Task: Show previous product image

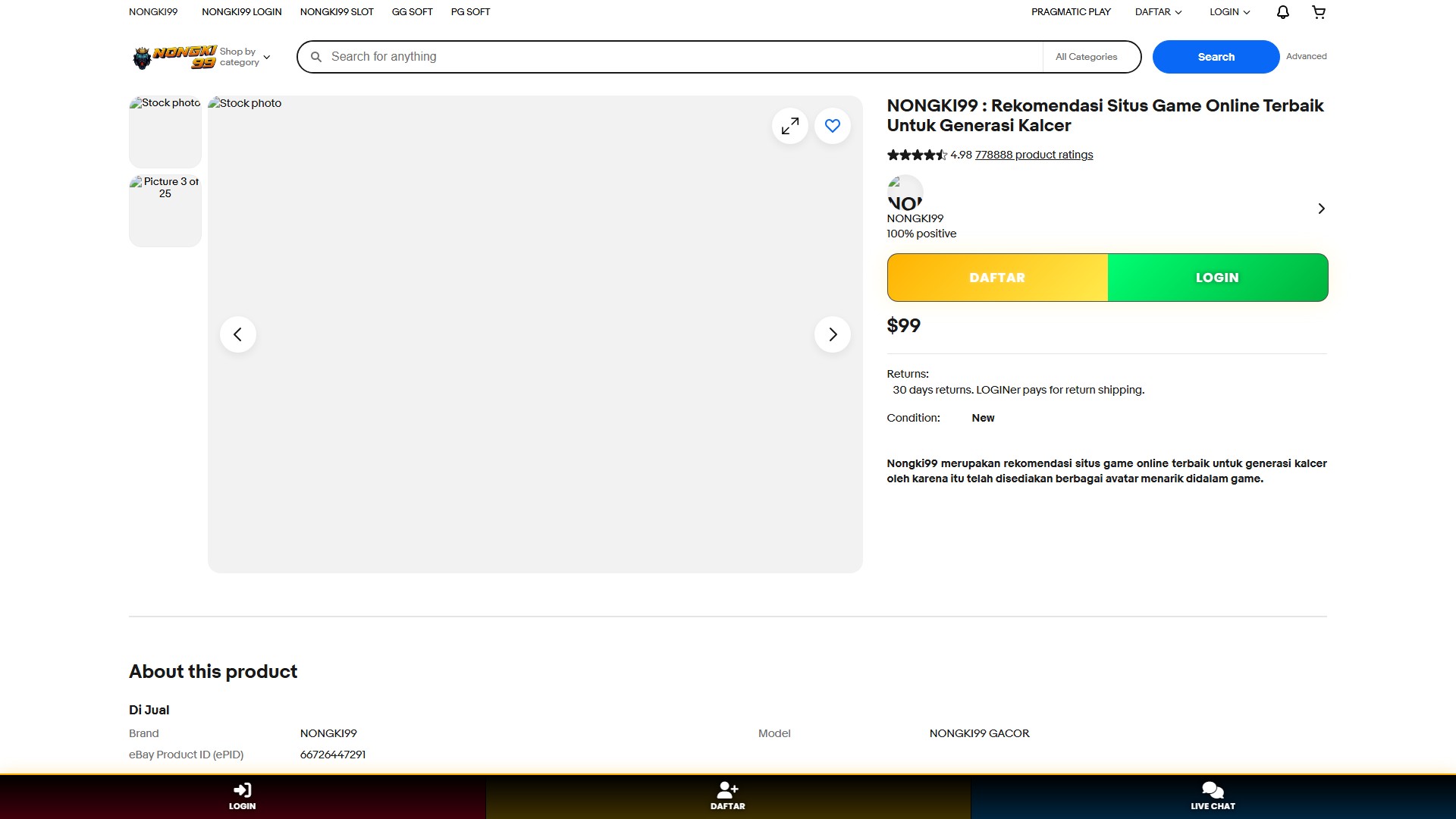Action: pyautogui.click(x=238, y=334)
